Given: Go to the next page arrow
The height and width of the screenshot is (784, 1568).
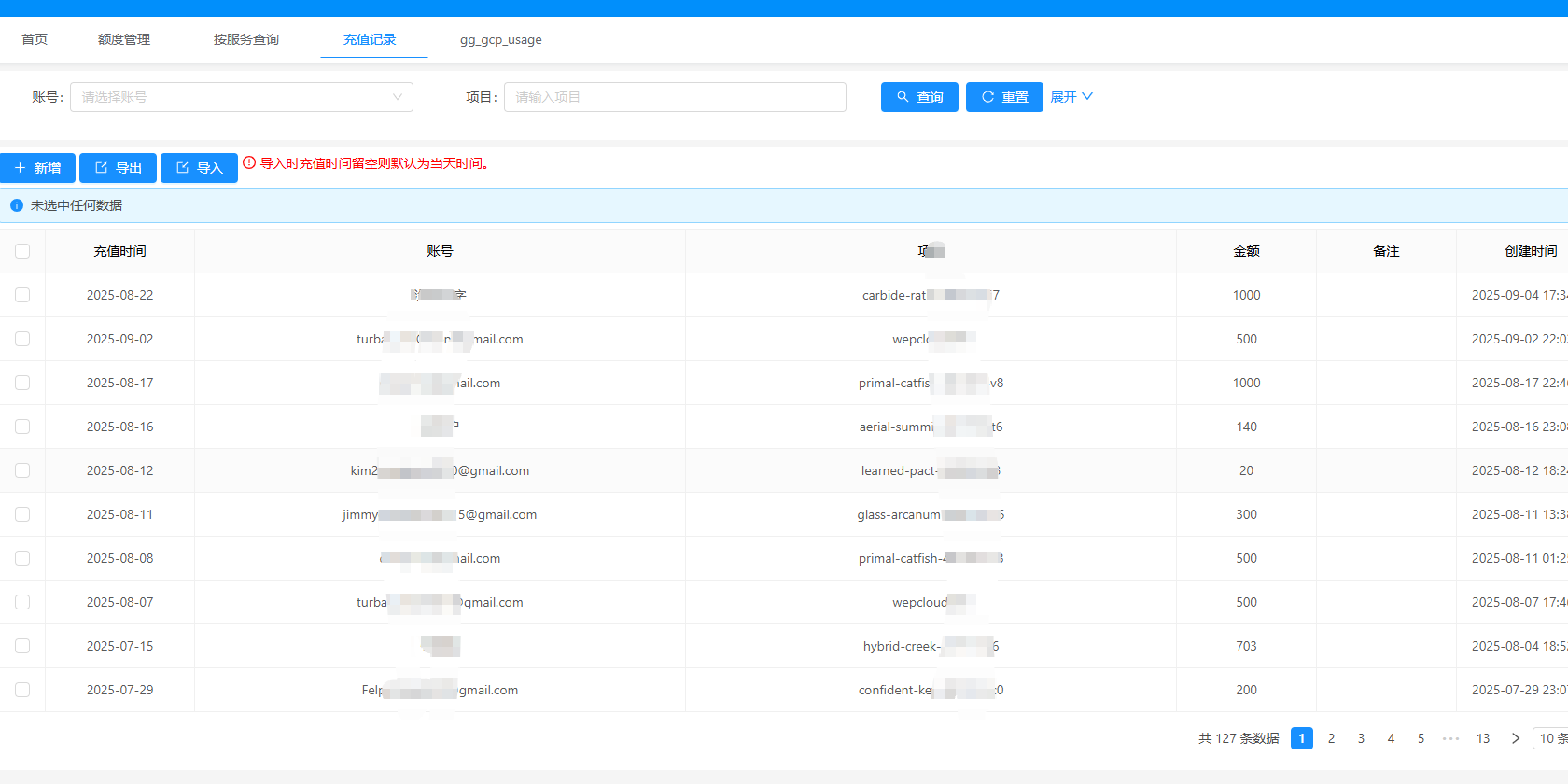Looking at the screenshot, I should (x=1516, y=738).
